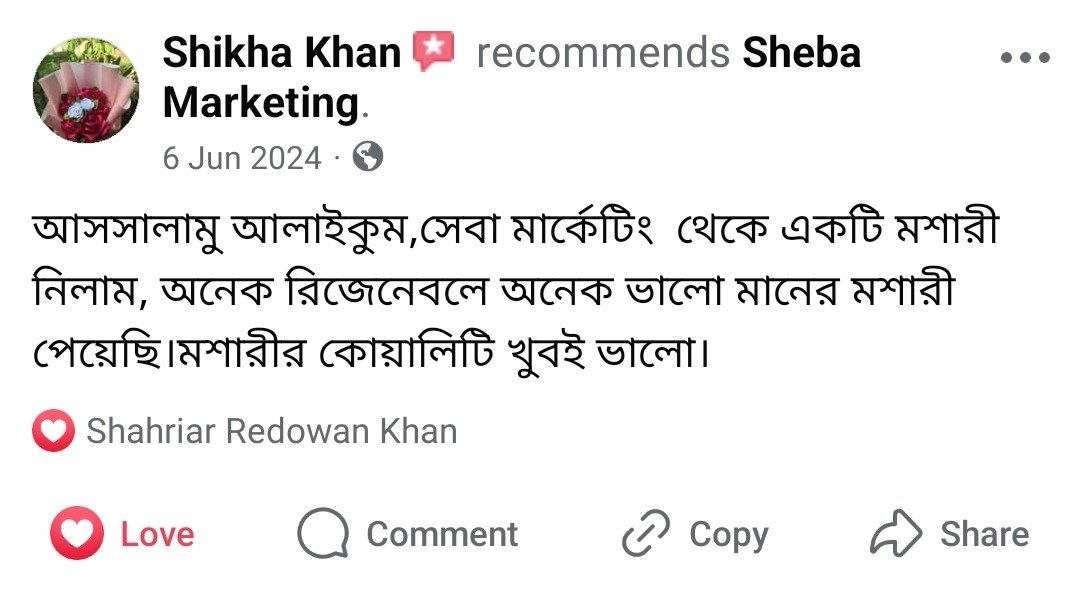Visit the Sheba Marketing page link
1080x592 pixels.
(x=800, y=52)
